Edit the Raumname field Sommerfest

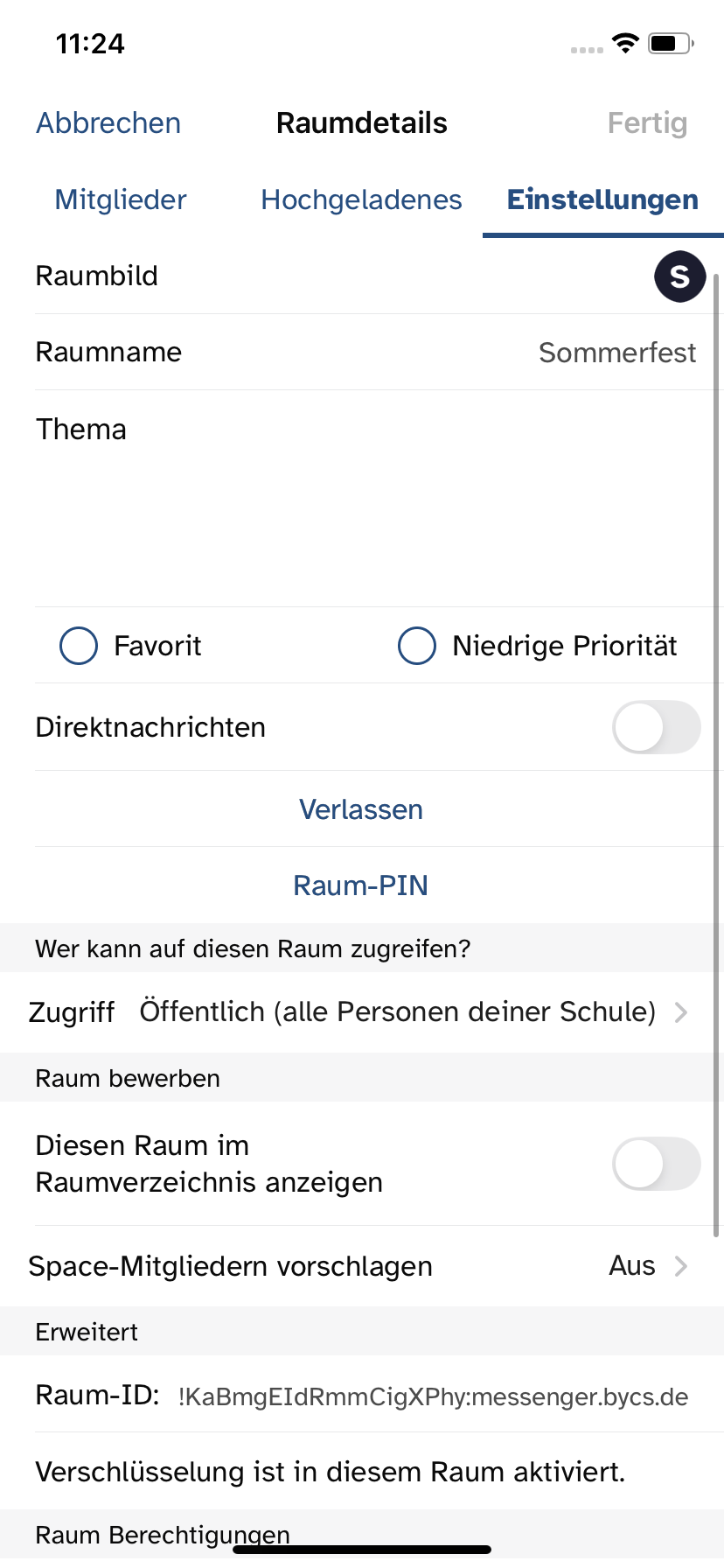pyautogui.click(x=616, y=353)
